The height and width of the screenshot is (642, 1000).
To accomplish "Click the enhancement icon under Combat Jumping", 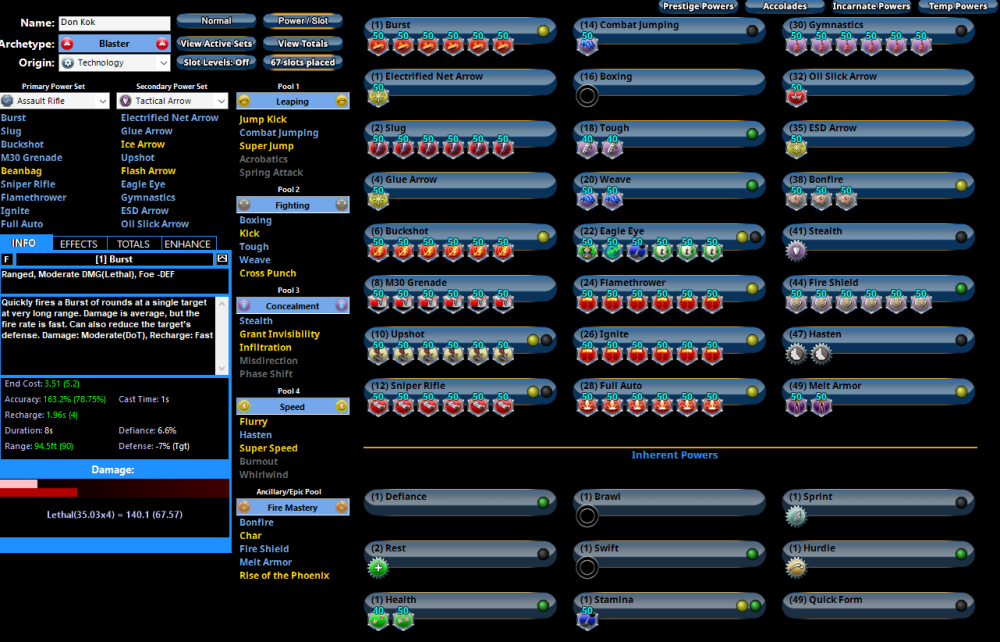I will [x=588, y=43].
